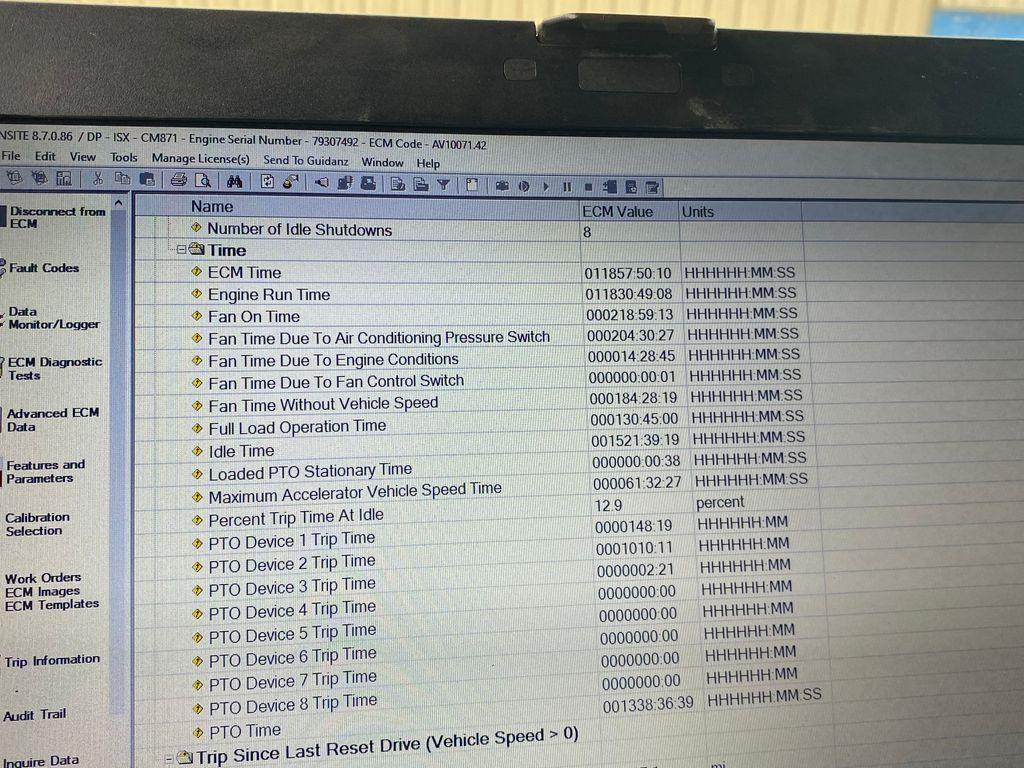Open the File menu
Image resolution: width=1024 pixels, height=768 pixels.
pos(10,155)
